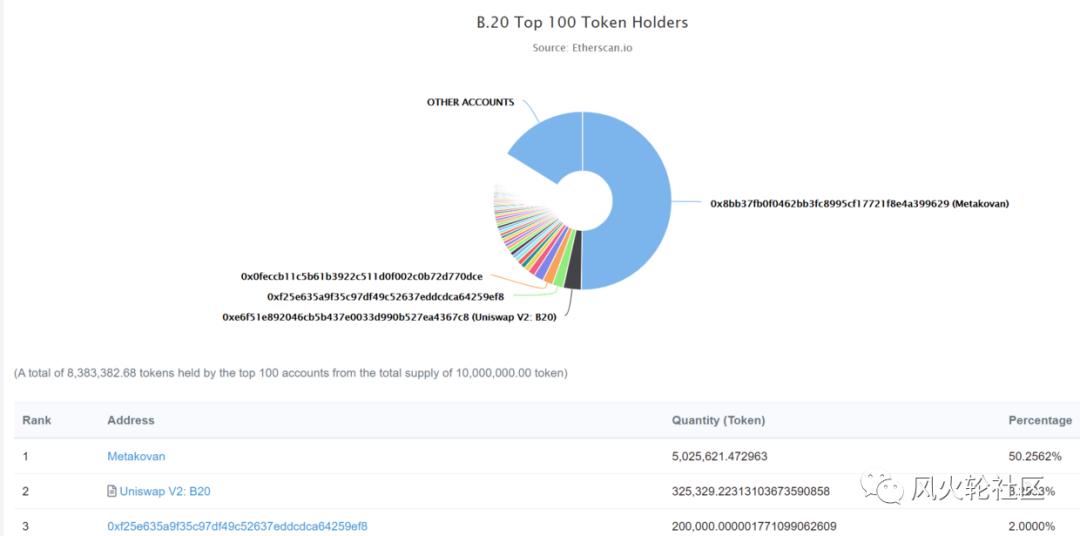The width and height of the screenshot is (1080, 536).
Task: Select the orange 0x0feccb11 pie slice
Action: 552,267
